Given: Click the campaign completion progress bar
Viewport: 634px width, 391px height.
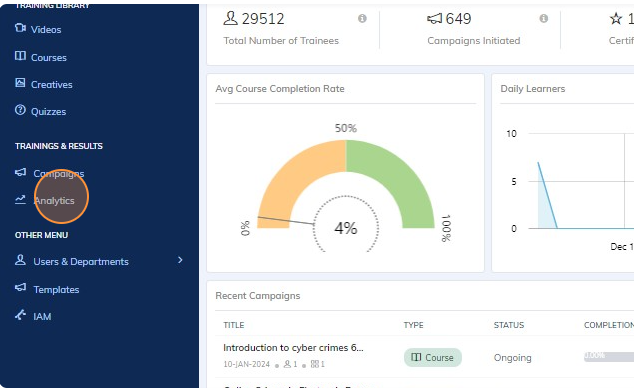Looking at the screenshot, I should point(609,357).
